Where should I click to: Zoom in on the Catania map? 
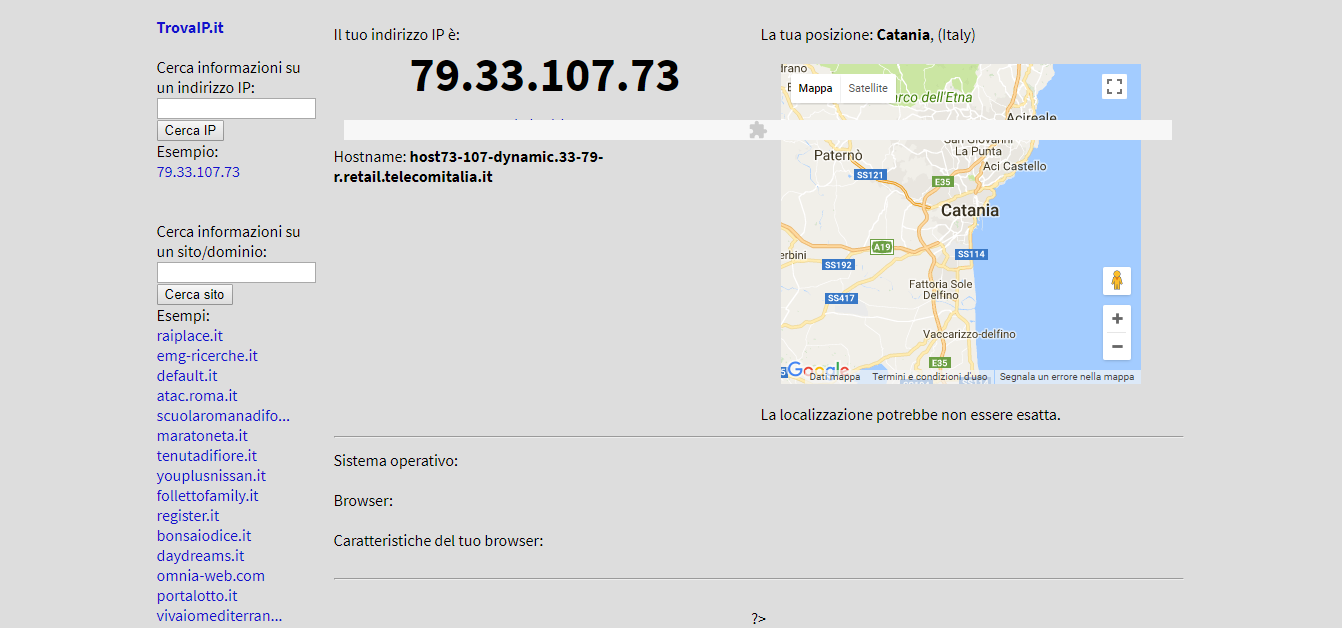[1117, 319]
